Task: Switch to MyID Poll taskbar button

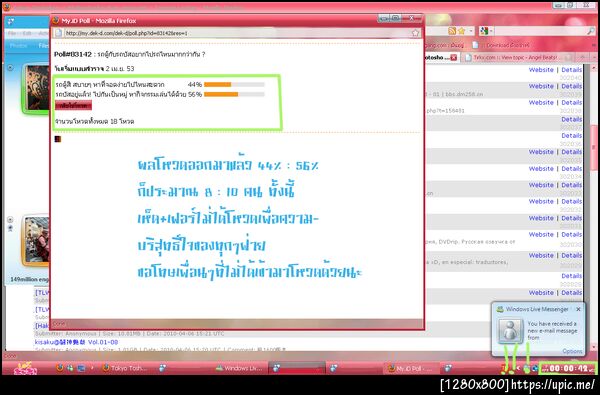Action: click(x=410, y=368)
